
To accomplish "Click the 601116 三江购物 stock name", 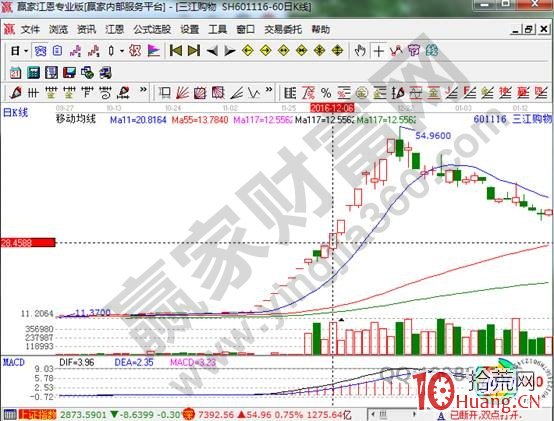I will [512, 119].
